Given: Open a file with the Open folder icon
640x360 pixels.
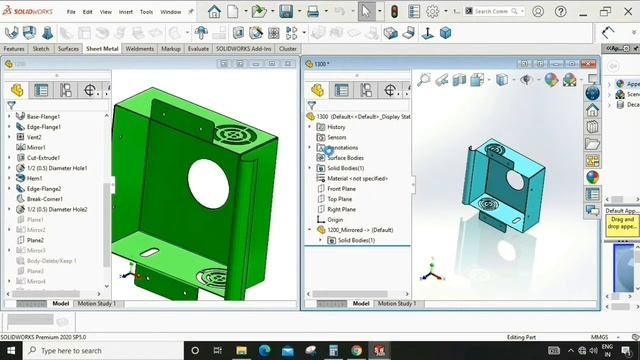Looking at the screenshot, I should [259, 11].
